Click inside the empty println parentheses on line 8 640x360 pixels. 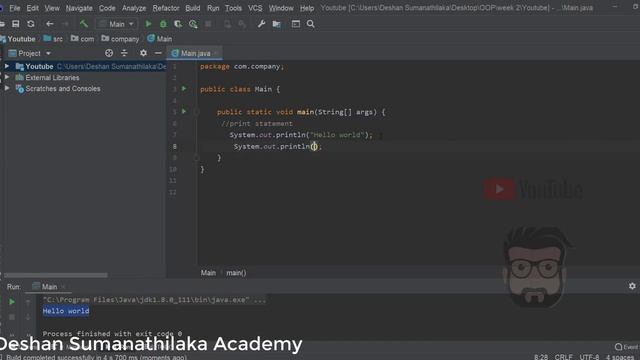pos(314,146)
